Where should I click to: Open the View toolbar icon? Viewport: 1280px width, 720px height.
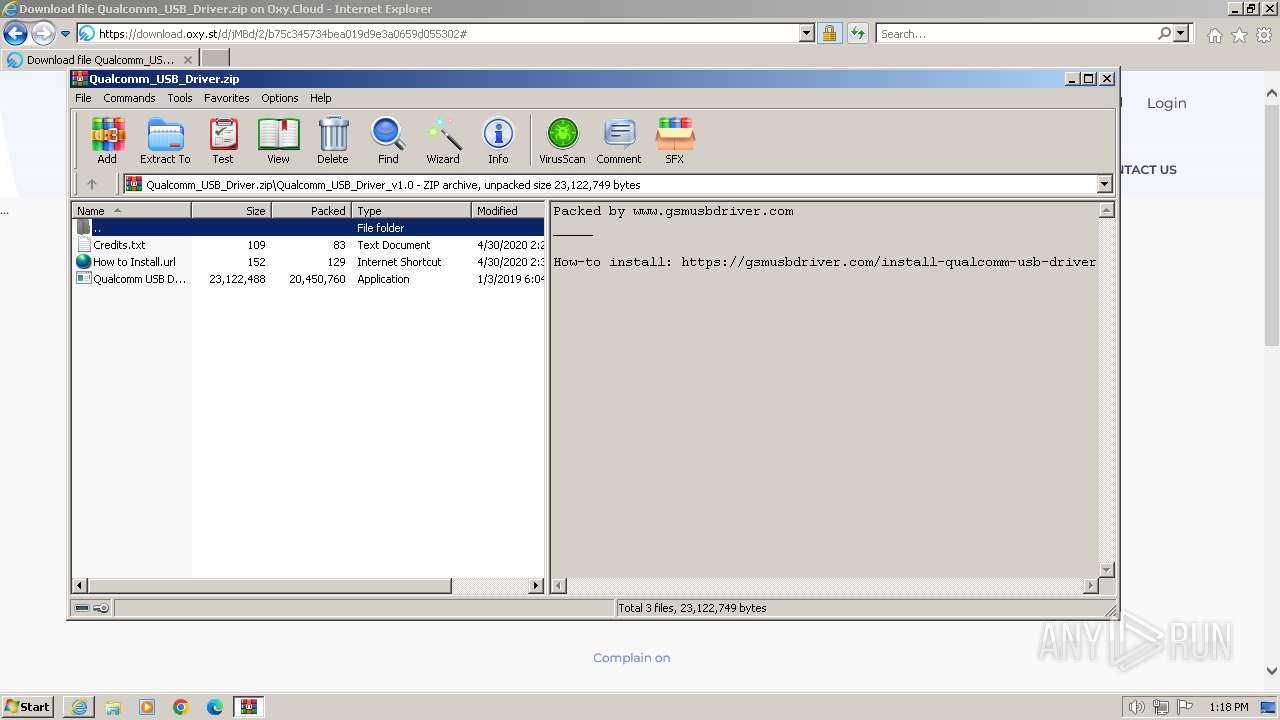click(278, 140)
